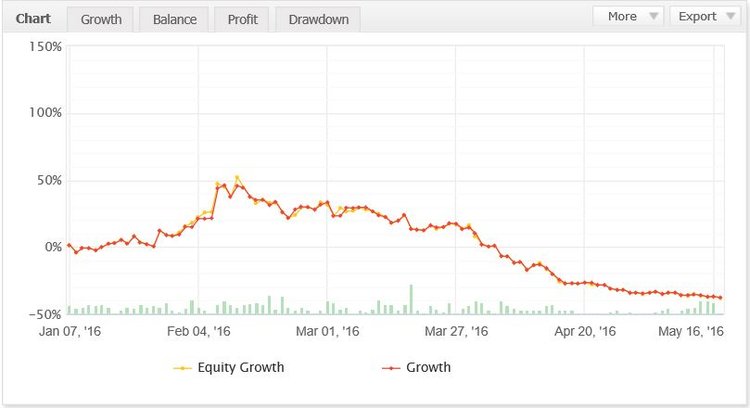Open the Chart tab
This screenshot has height=408, width=750.
click(33, 18)
